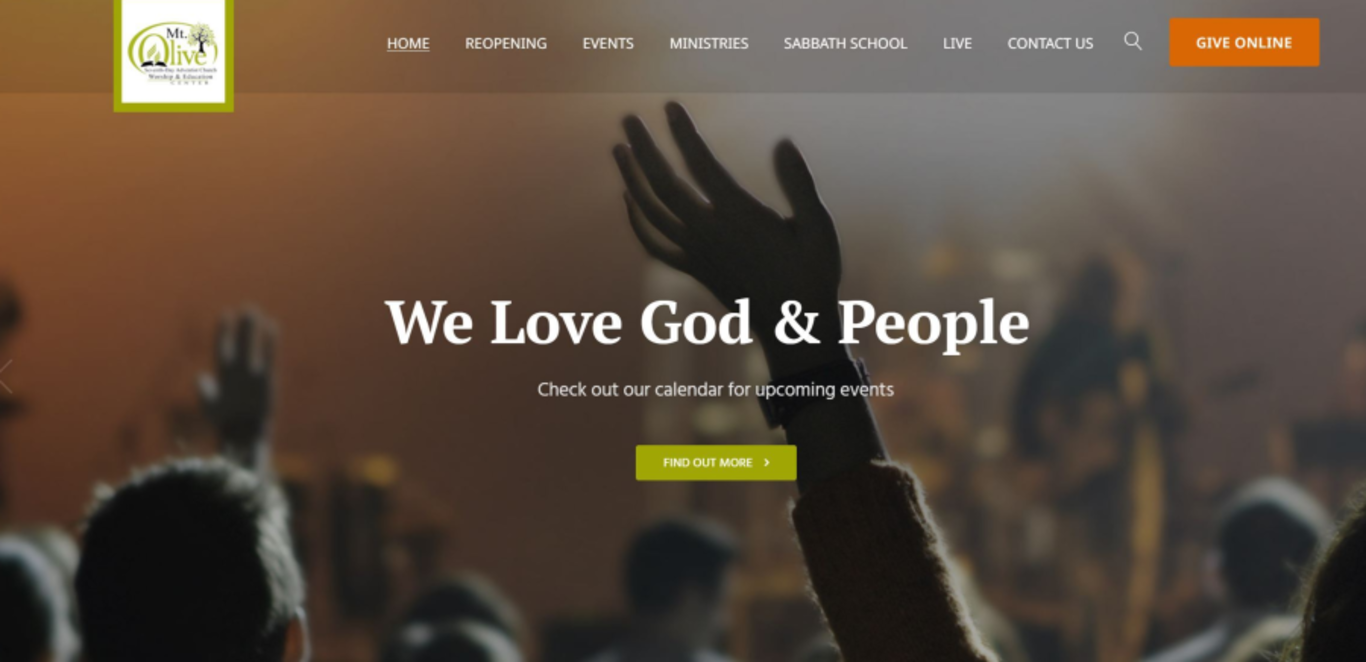Click the Worship & Education text in logo
The width and height of the screenshot is (1366, 662).
tap(180, 77)
